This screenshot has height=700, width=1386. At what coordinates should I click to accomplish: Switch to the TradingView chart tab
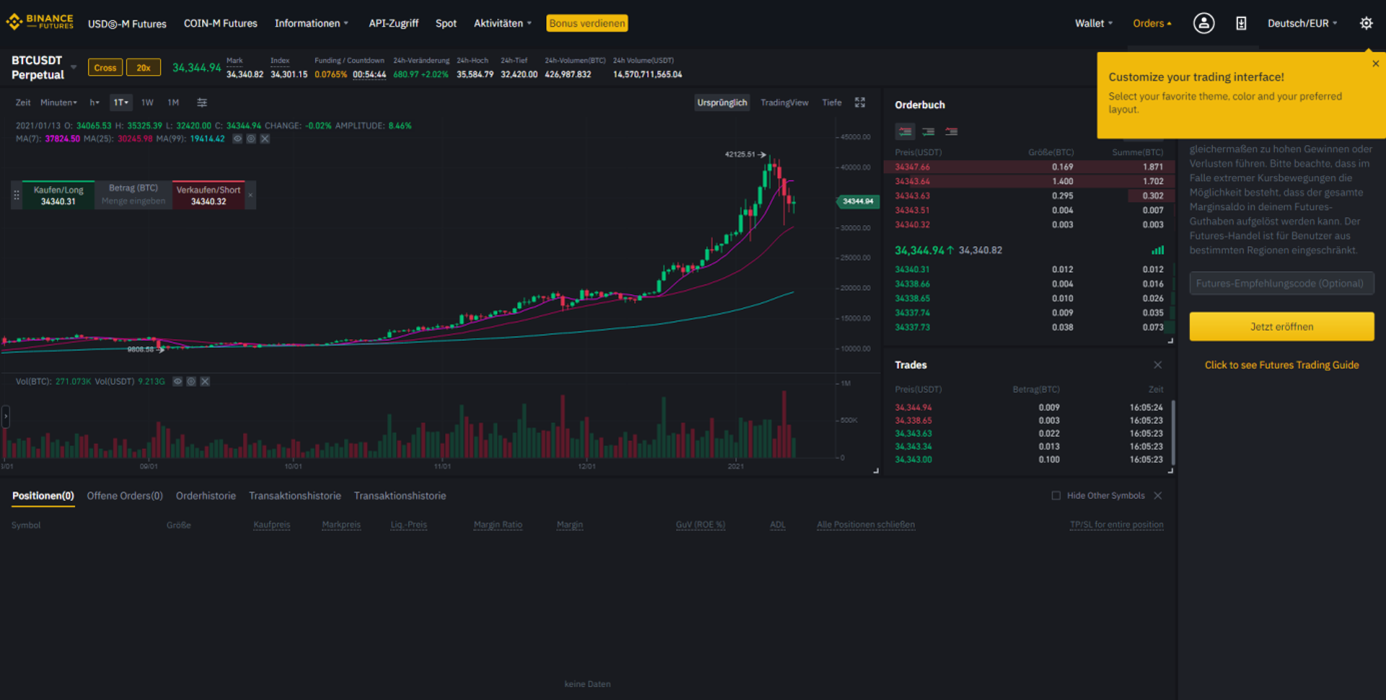pyautogui.click(x=786, y=102)
